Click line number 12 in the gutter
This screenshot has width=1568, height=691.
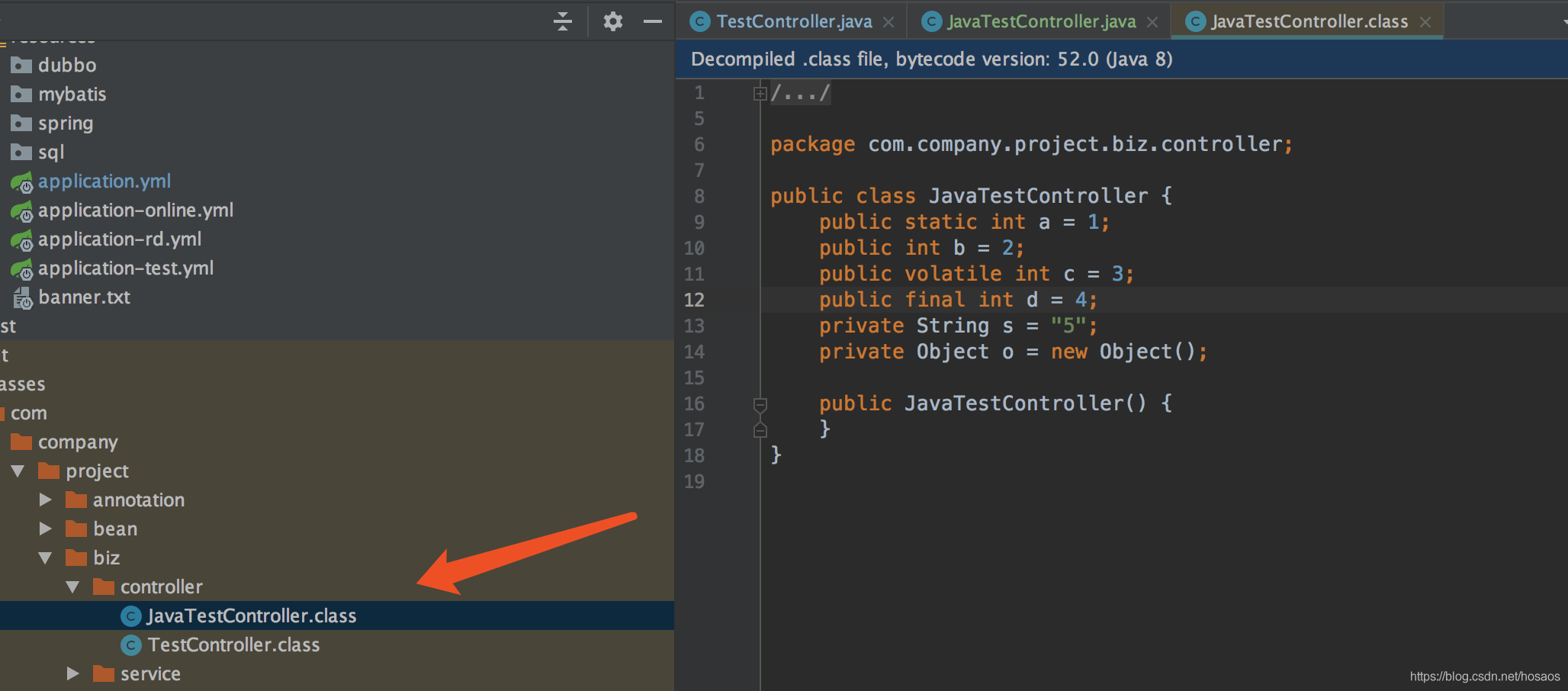694,301
